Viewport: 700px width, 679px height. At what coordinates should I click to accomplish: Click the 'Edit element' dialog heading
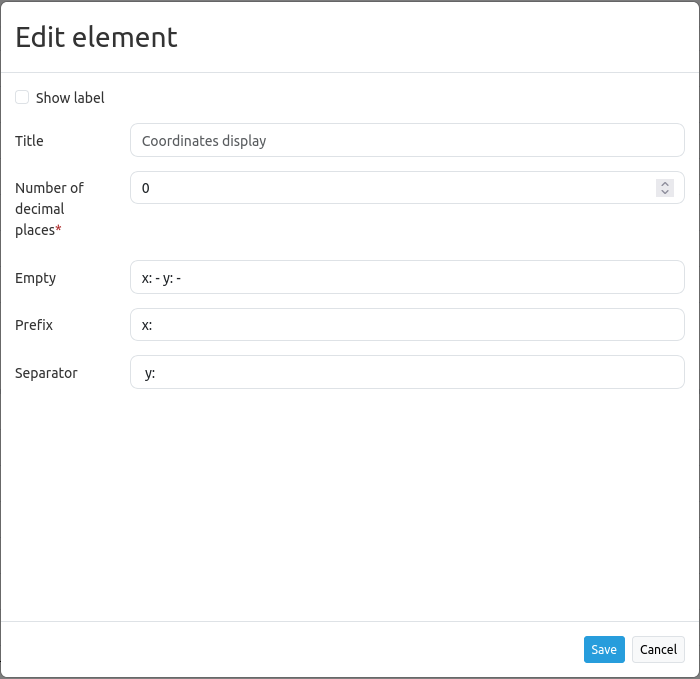pyautogui.click(x=96, y=37)
